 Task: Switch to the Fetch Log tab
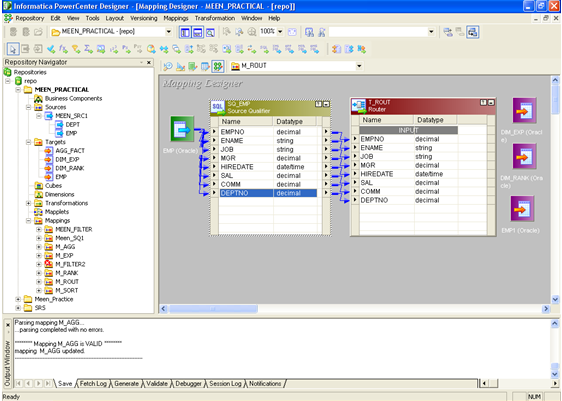click(x=93, y=384)
